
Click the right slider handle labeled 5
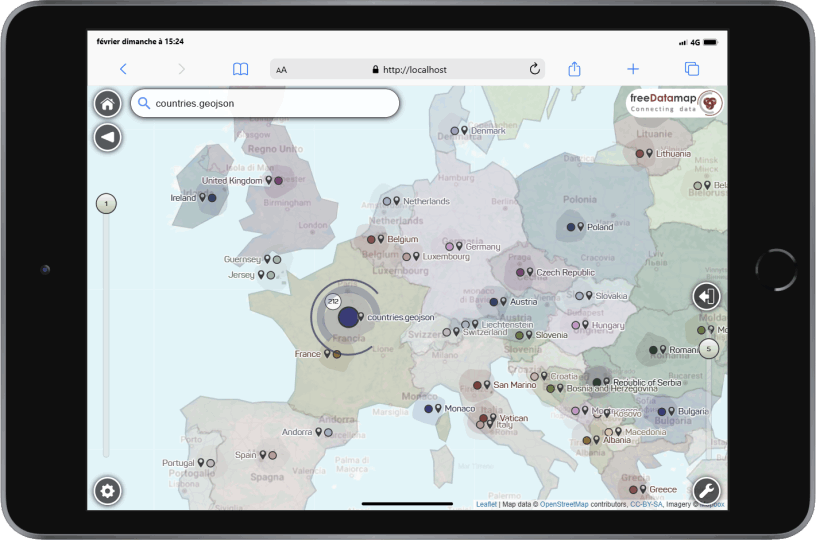point(709,349)
